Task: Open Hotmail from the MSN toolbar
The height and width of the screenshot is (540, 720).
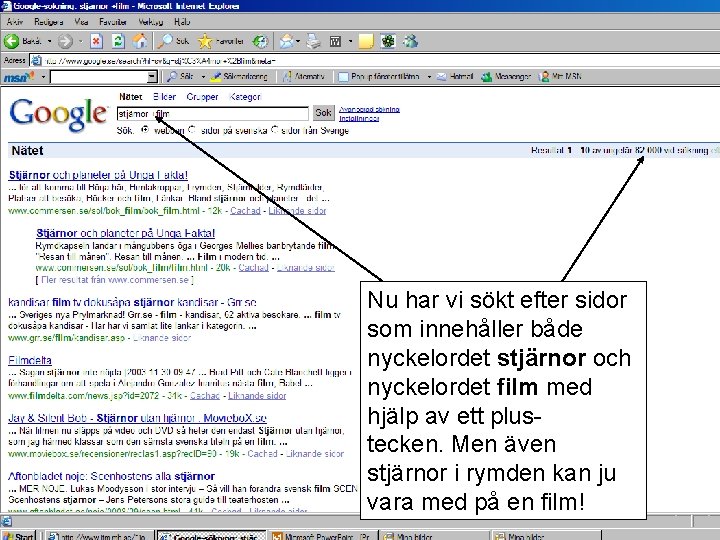Action: 455,77
